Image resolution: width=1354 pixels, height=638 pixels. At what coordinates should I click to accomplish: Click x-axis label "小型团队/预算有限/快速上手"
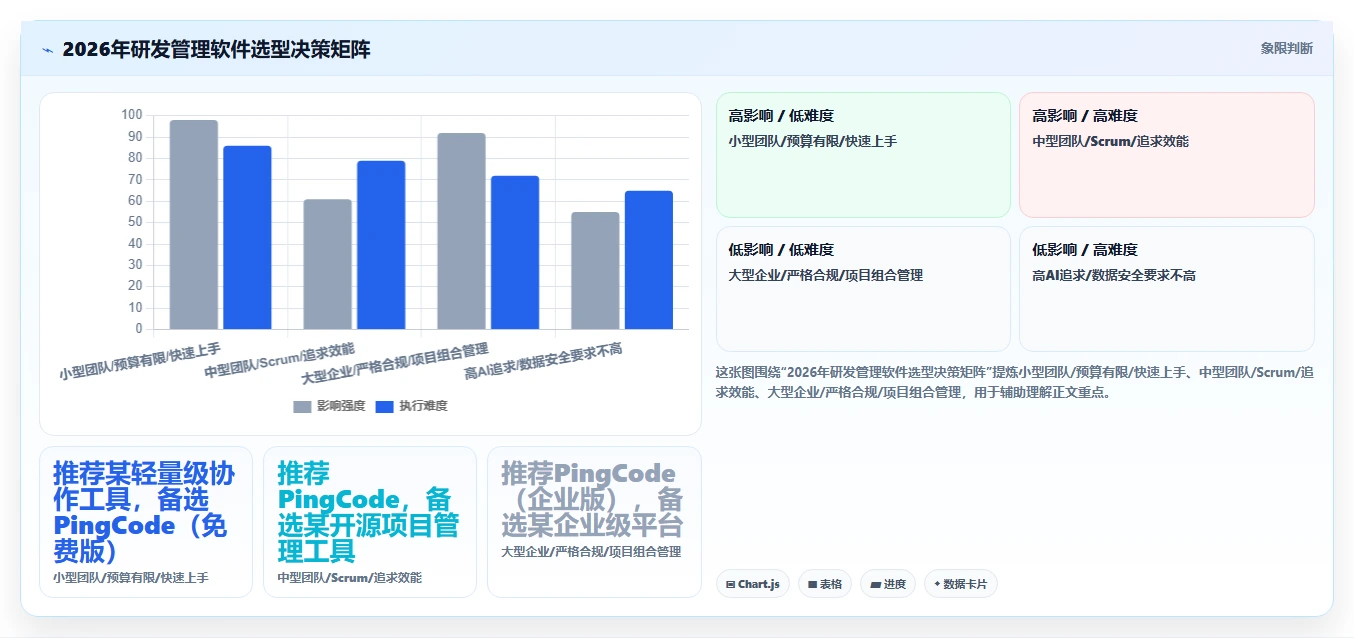coord(140,361)
